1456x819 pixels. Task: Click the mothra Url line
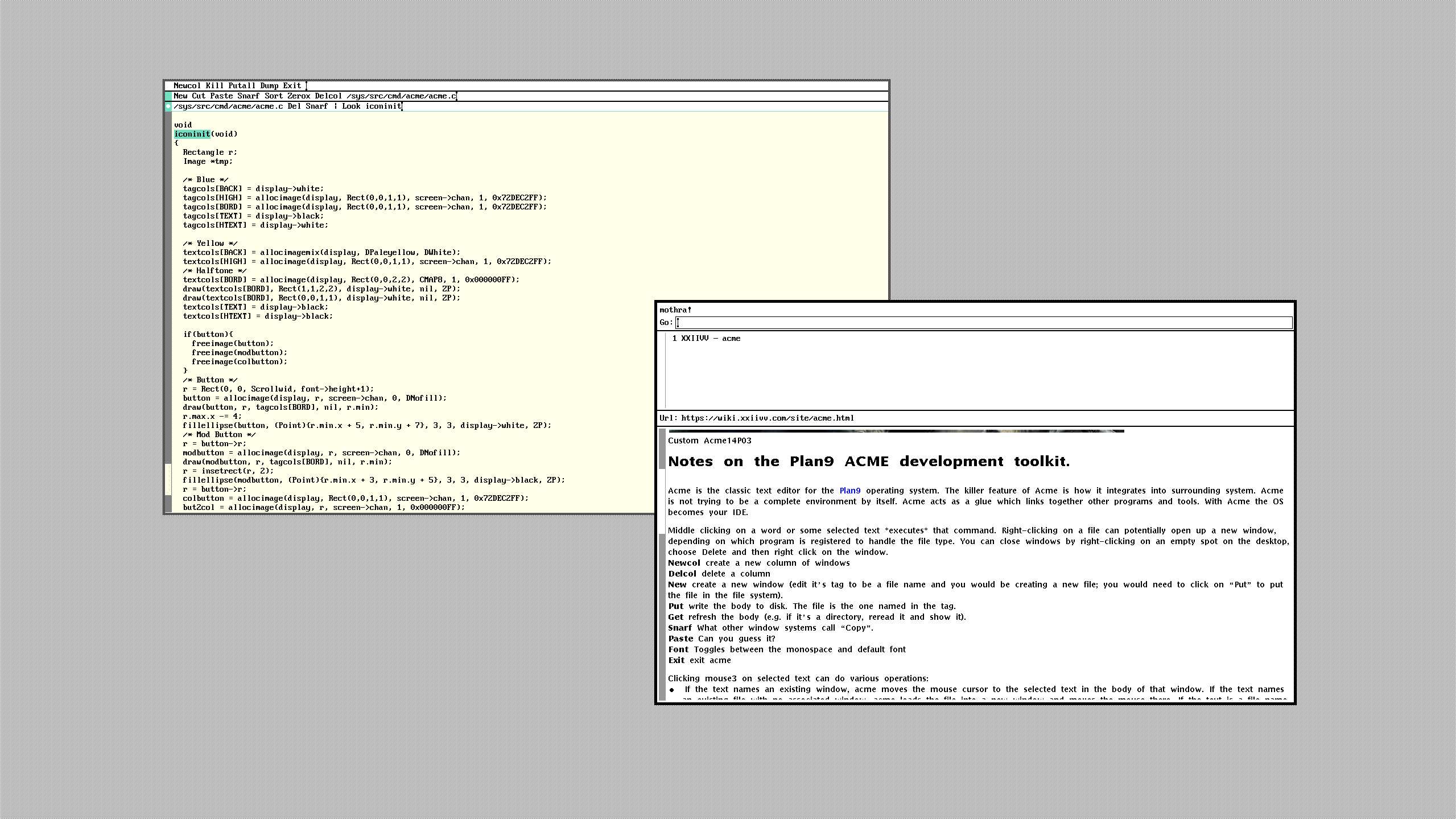[x=757, y=418]
